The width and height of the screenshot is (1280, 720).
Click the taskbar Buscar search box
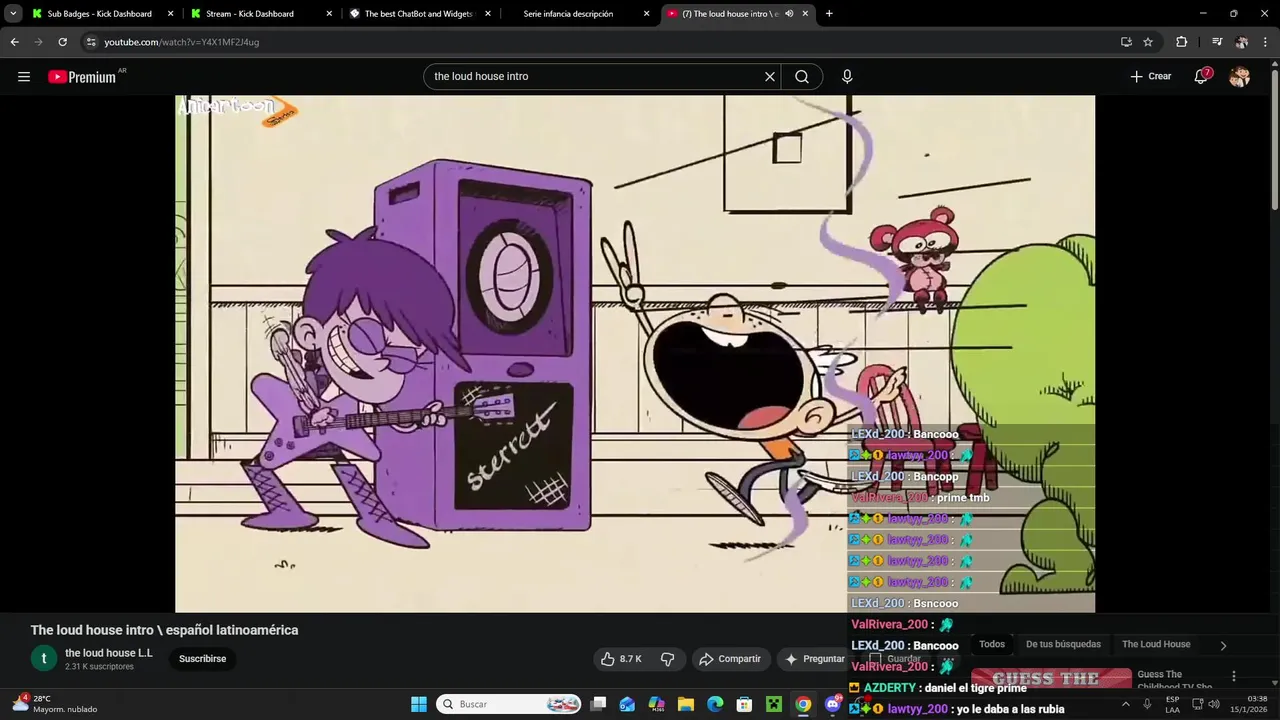pyautogui.click(x=511, y=704)
